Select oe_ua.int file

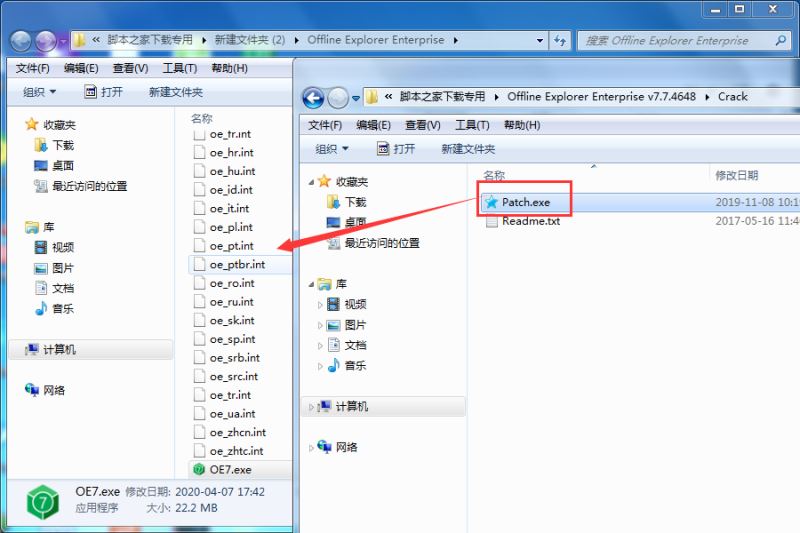(232, 414)
